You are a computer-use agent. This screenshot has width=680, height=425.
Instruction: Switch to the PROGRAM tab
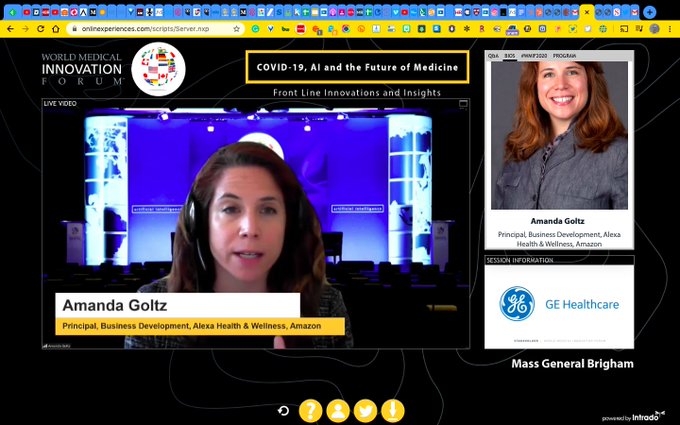pyautogui.click(x=564, y=56)
